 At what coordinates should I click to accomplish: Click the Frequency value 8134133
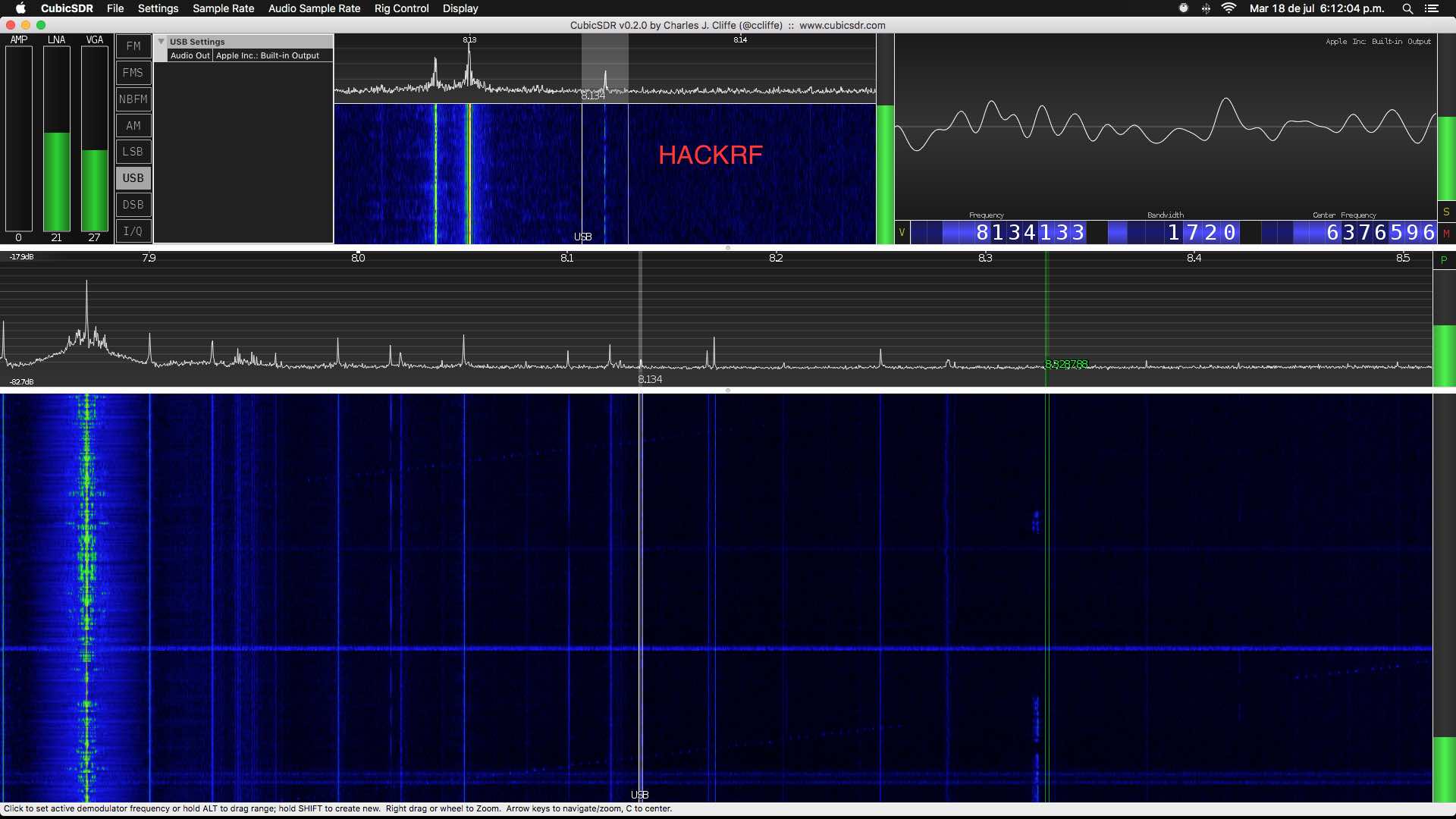(1030, 232)
